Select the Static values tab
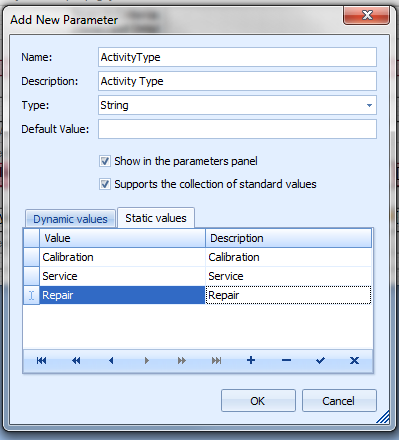Viewport: 399px width, 440px height. [156, 218]
